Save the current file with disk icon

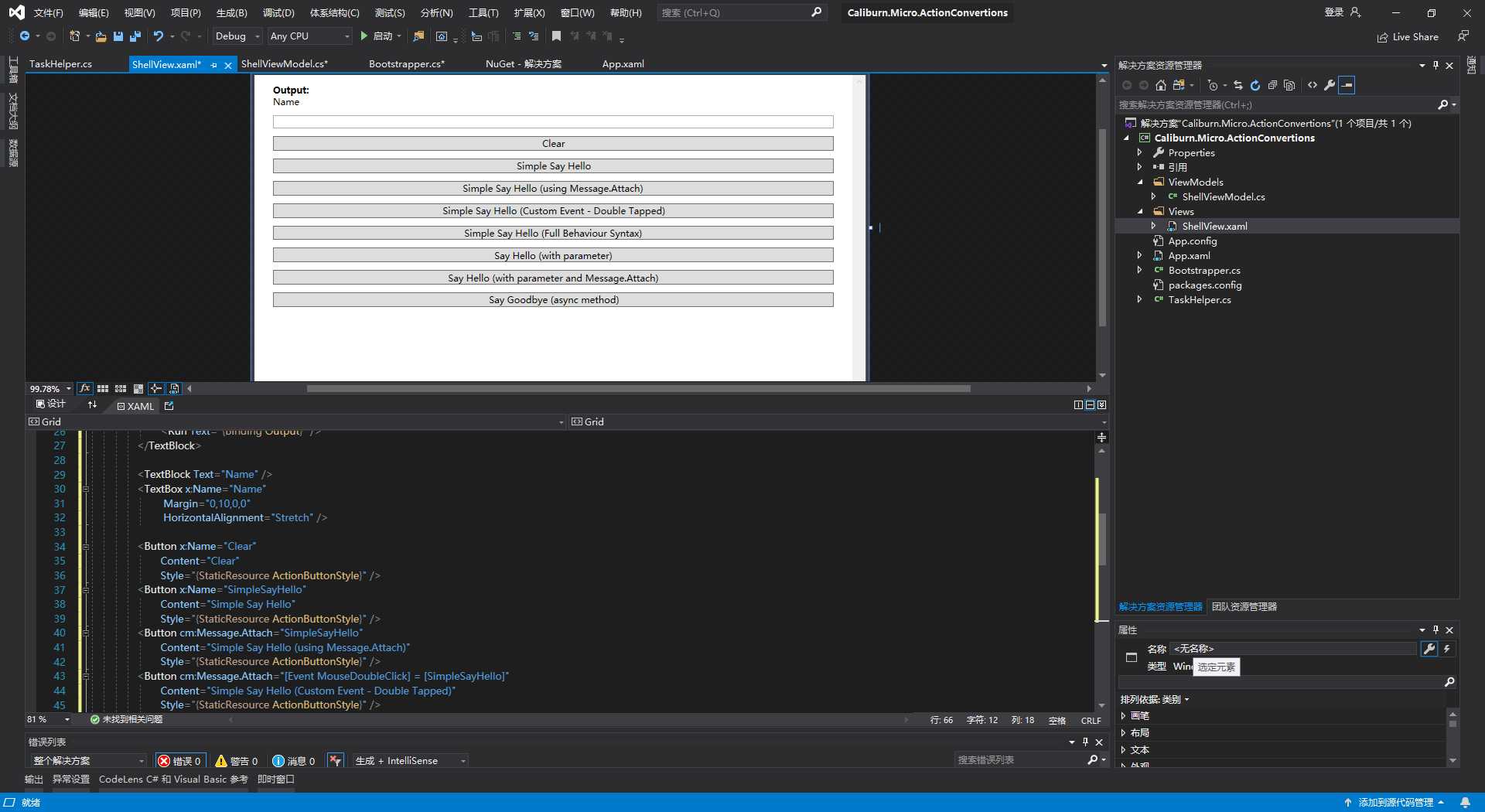point(118,36)
